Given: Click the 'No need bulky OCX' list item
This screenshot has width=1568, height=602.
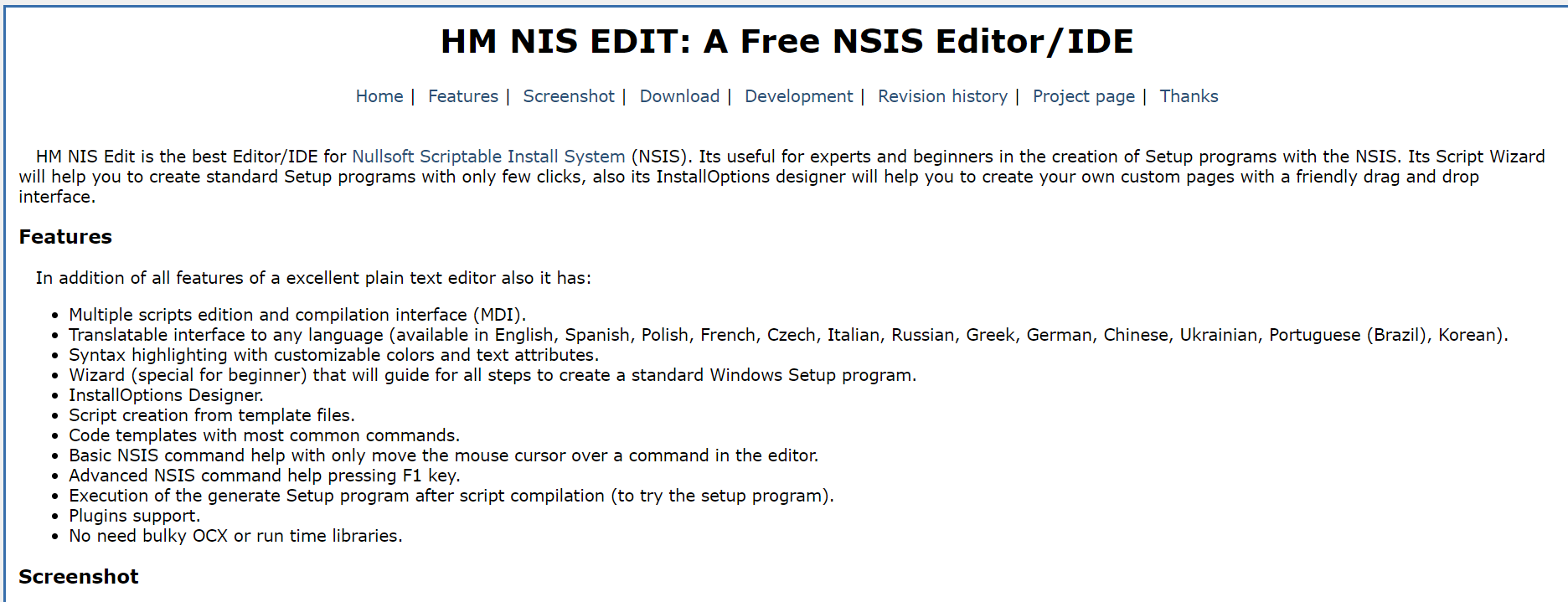Looking at the screenshot, I should click(x=235, y=536).
